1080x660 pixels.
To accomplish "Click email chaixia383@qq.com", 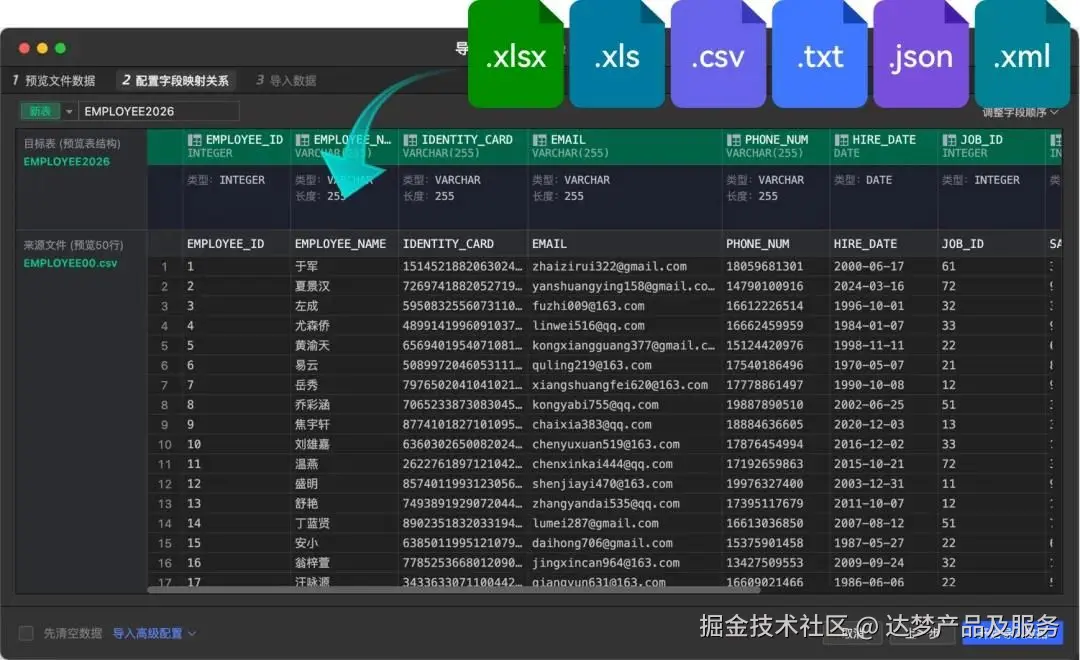I will (x=592, y=424).
